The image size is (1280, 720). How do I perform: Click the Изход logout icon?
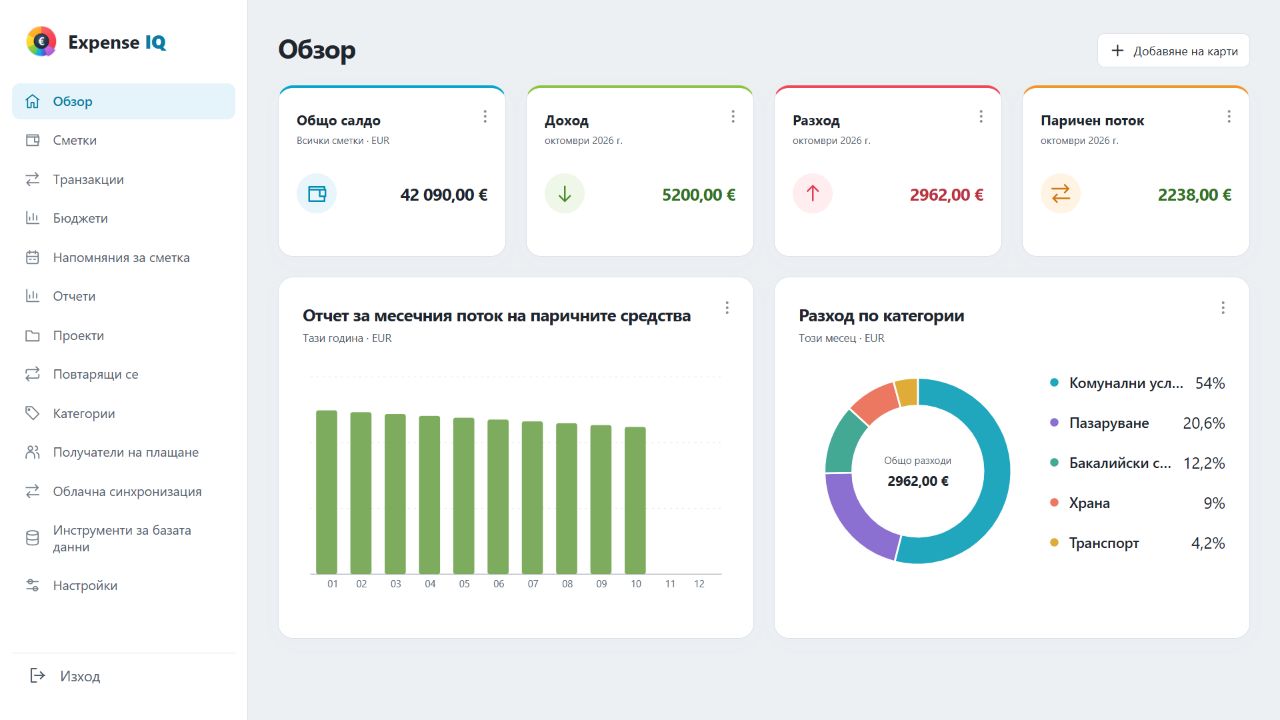(x=38, y=676)
